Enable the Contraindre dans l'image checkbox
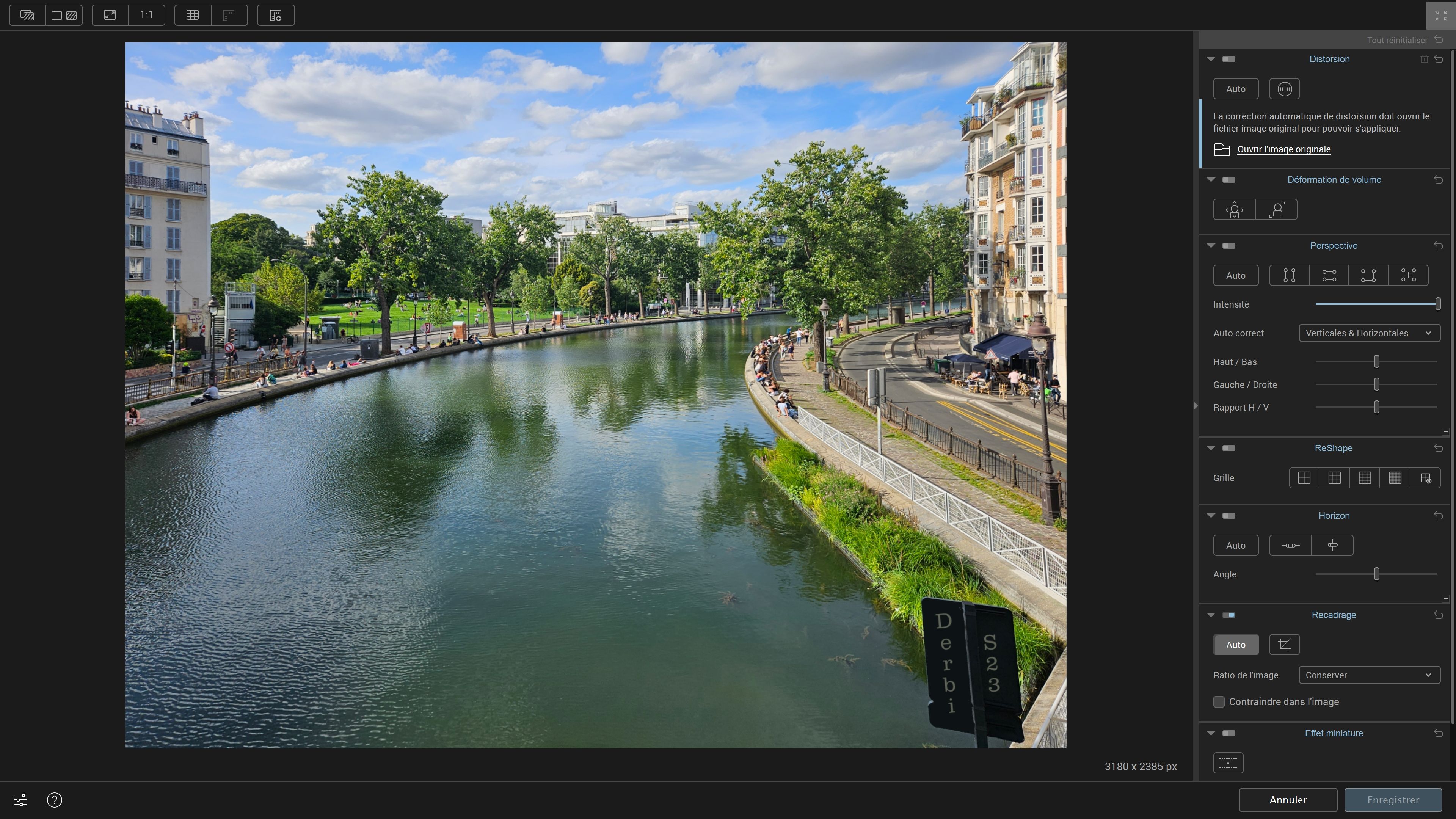 (x=1219, y=701)
